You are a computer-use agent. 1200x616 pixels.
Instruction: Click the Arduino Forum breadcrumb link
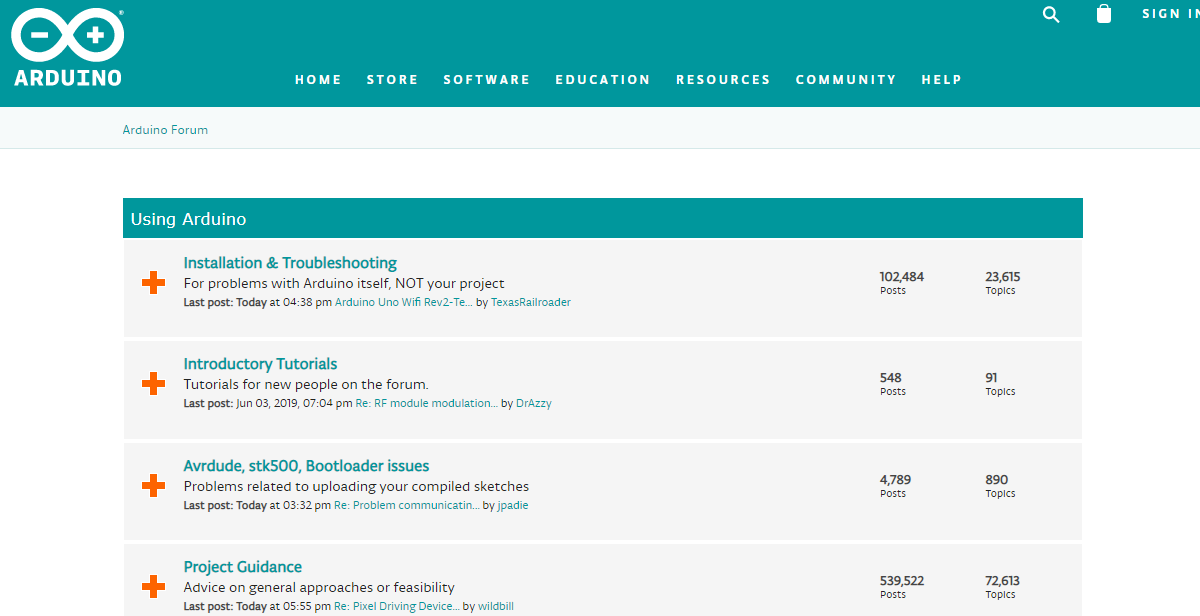click(x=165, y=130)
